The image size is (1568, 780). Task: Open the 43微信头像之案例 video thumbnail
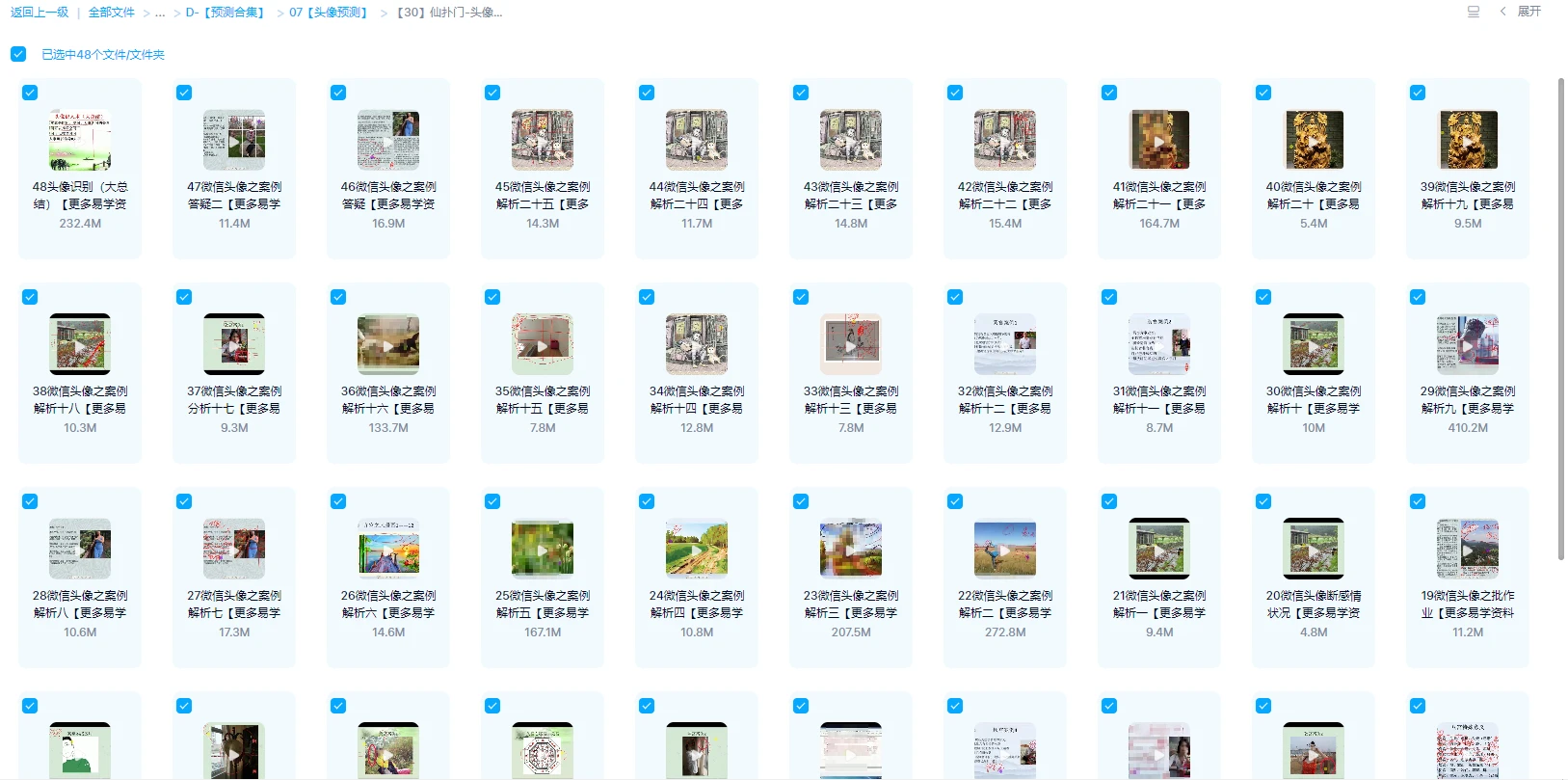[x=851, y=140]
